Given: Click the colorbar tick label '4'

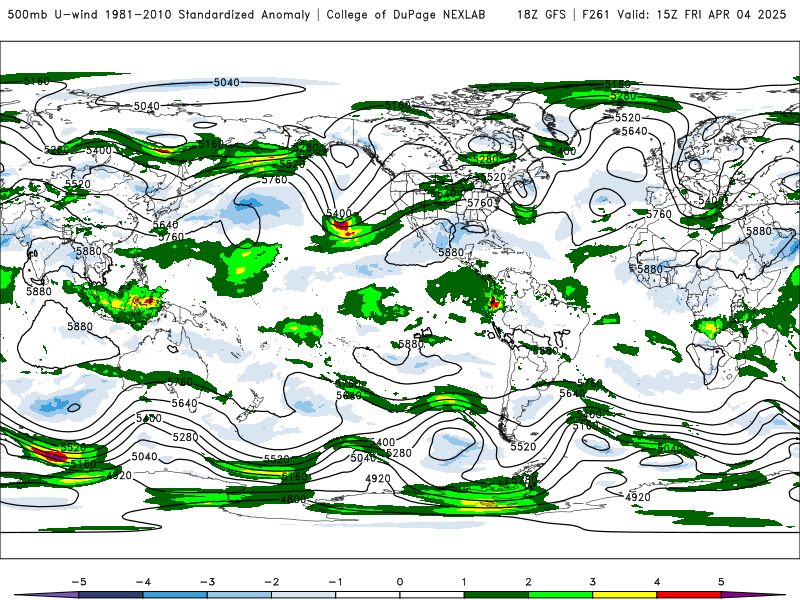Looking at the screenshot, I should point(657,582).
